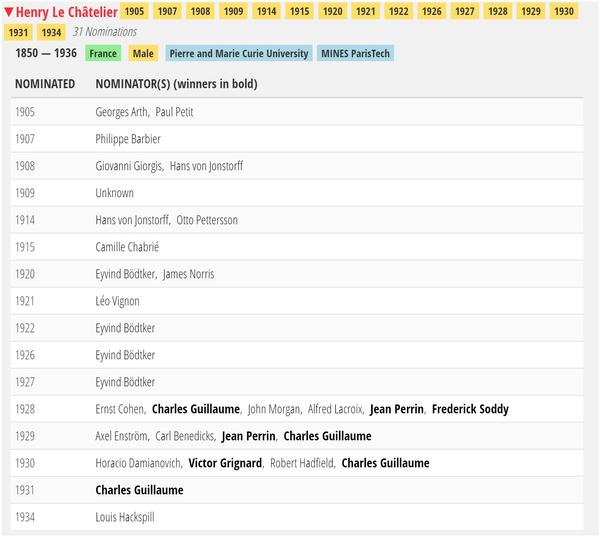Click the 31 Nominations count text
Screen dimensions: 600x537
[x=105, y=32]
